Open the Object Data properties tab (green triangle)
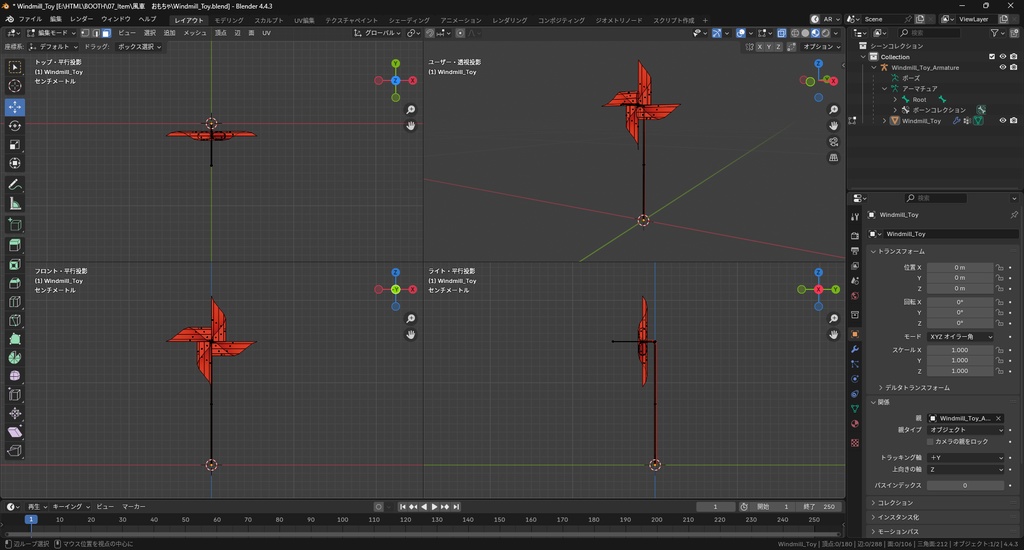This screenshot has width=1024, height=550. 855,409
